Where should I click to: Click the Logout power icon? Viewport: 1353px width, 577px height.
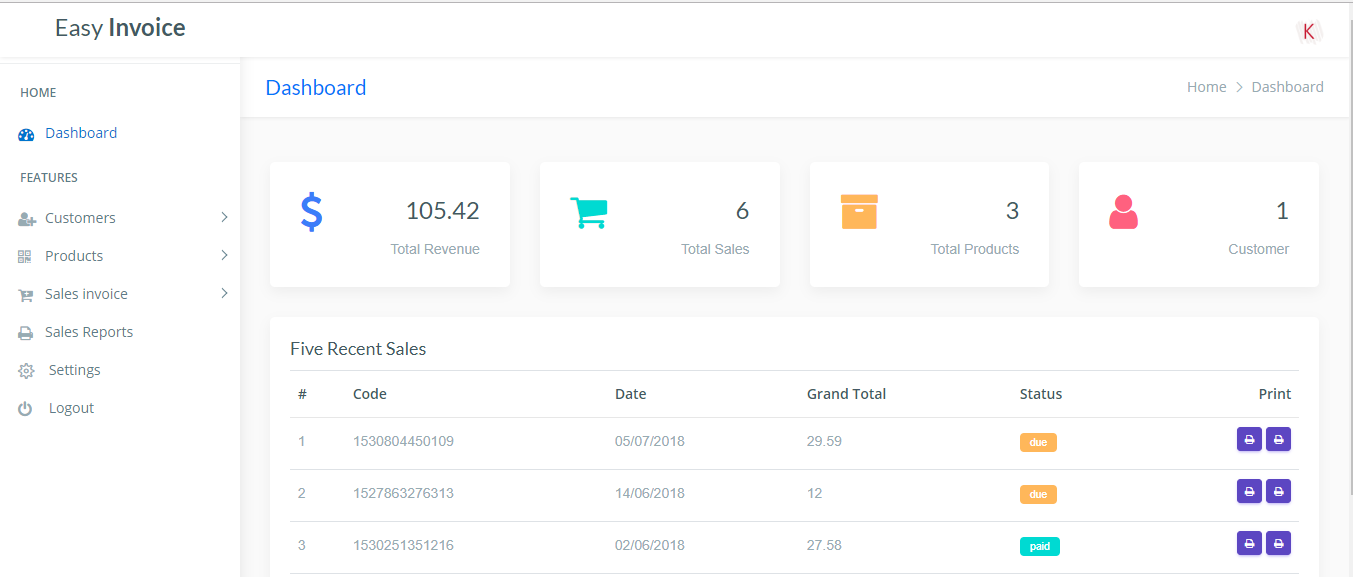point(26,409)
